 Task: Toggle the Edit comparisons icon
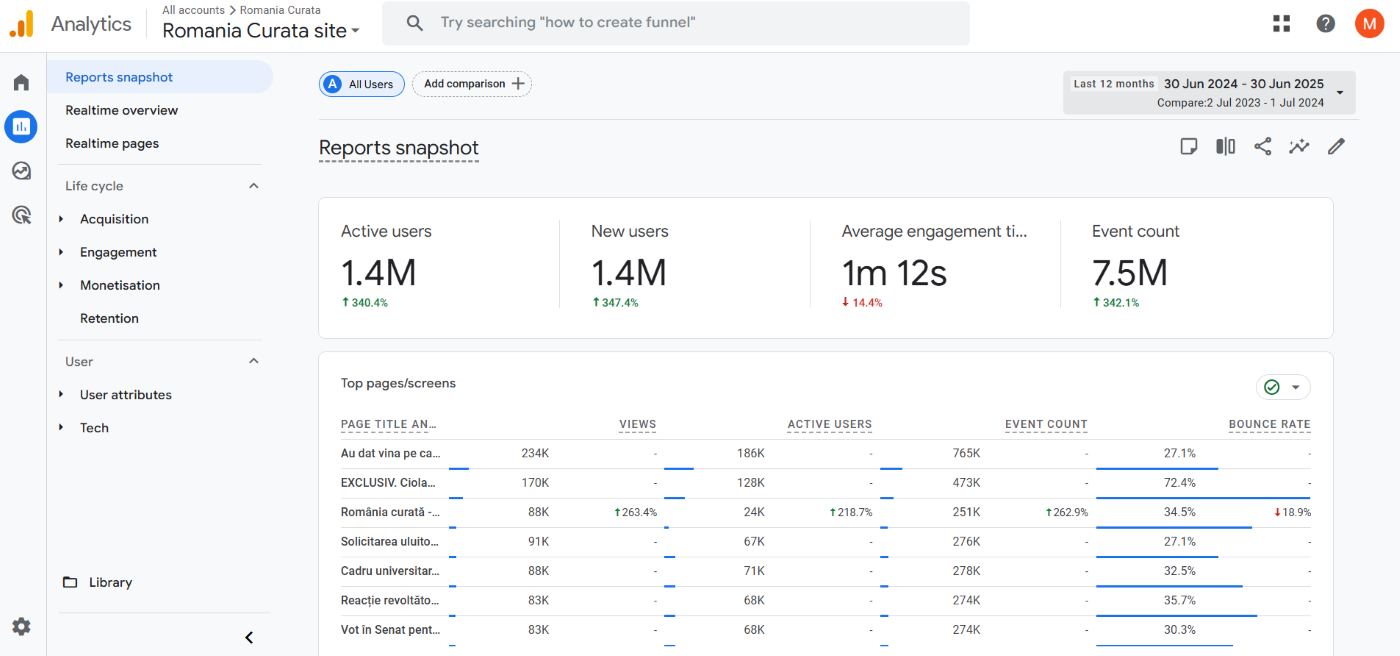tap(1225, 147)
